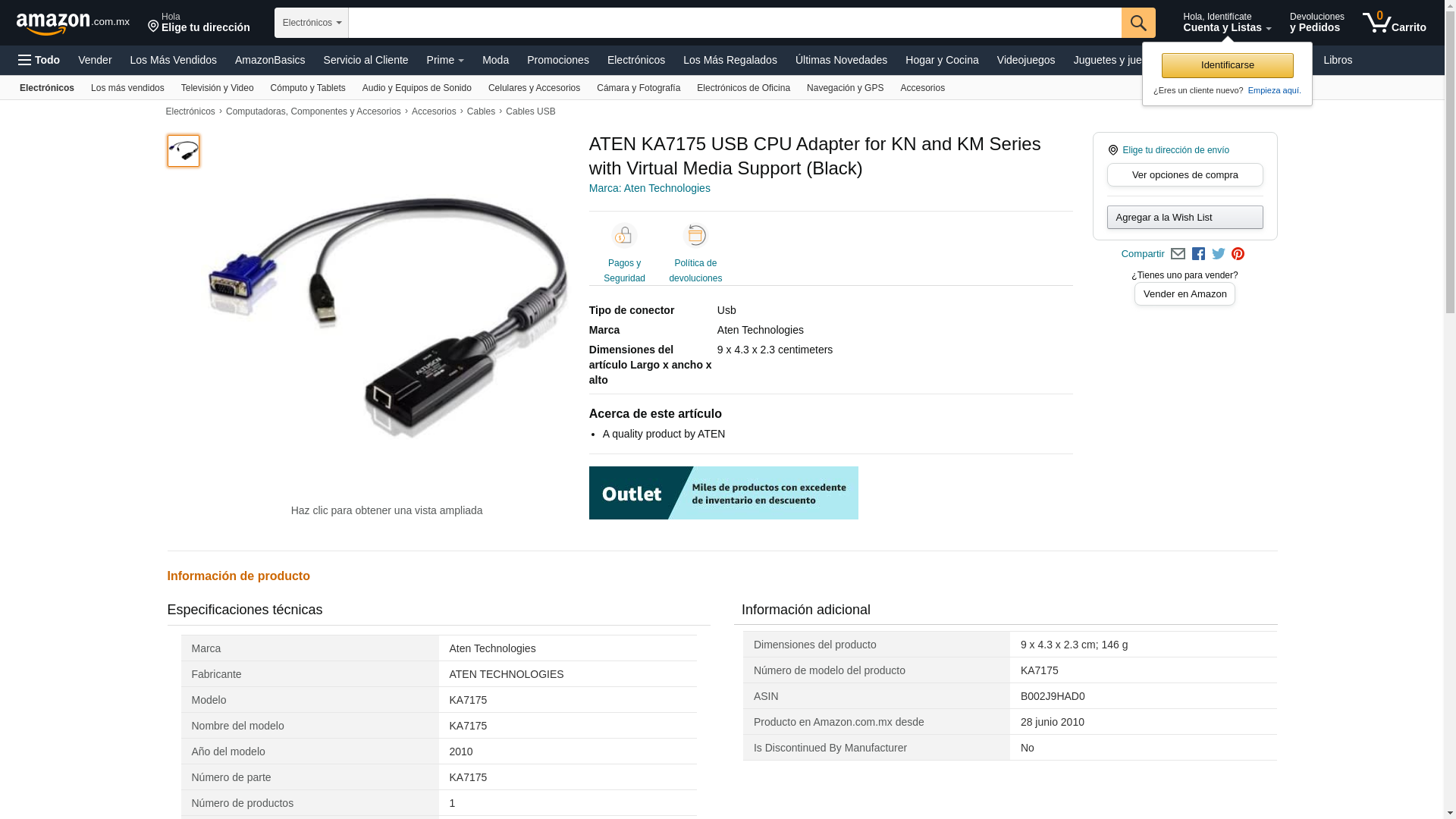The height and width of the screenshot is (819, 1456).
Task: Click inside the search text field
Action: coord(734,23)
